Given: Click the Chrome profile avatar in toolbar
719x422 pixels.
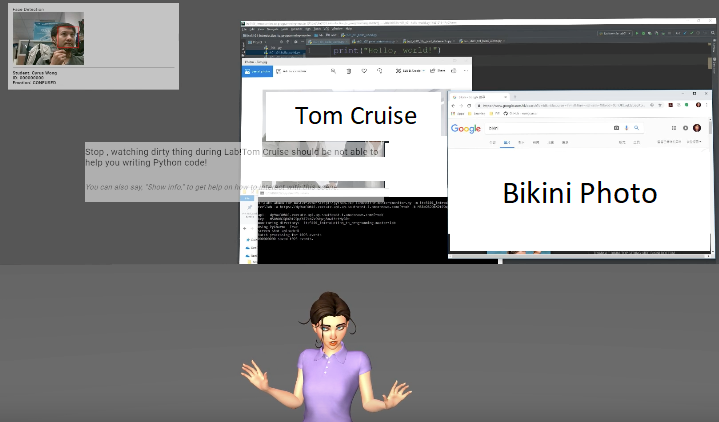Looking at the screenshot, I should tap(698, 105).
